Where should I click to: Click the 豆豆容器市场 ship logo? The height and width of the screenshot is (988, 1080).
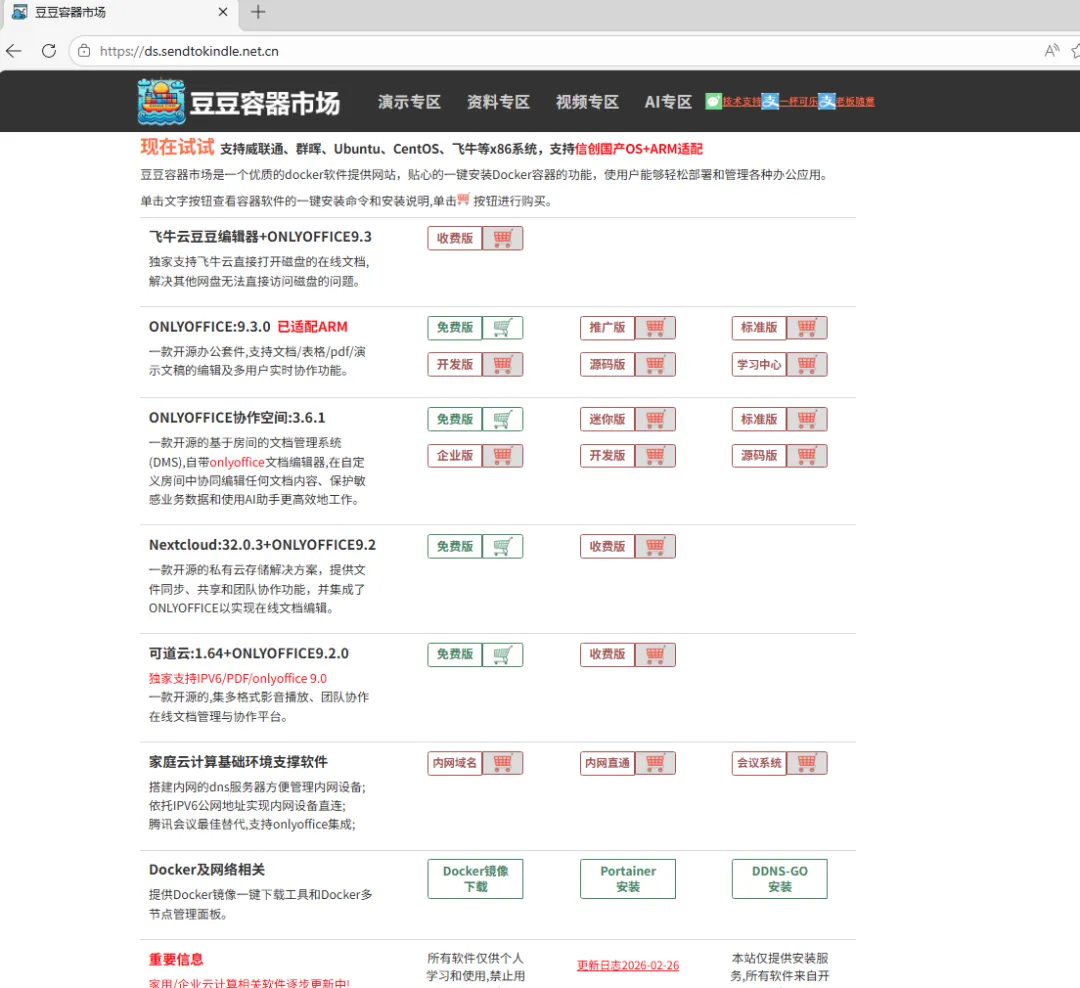coord(161,102)
